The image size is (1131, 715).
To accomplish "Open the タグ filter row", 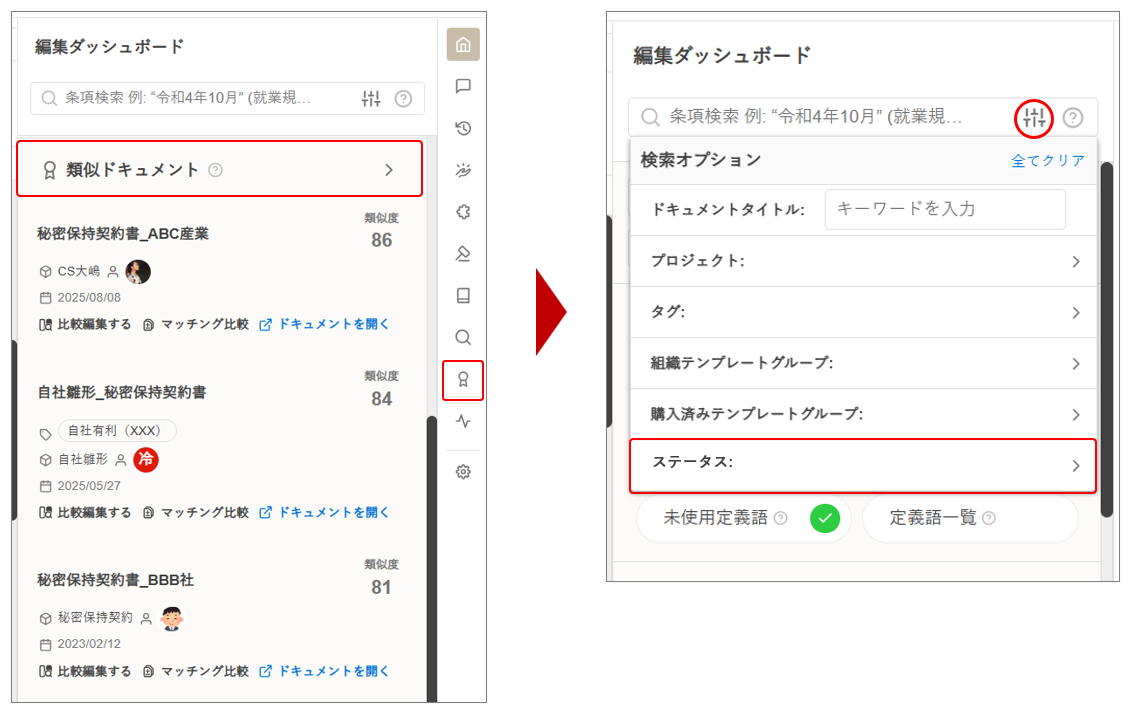I will click(x=862, y=312).
